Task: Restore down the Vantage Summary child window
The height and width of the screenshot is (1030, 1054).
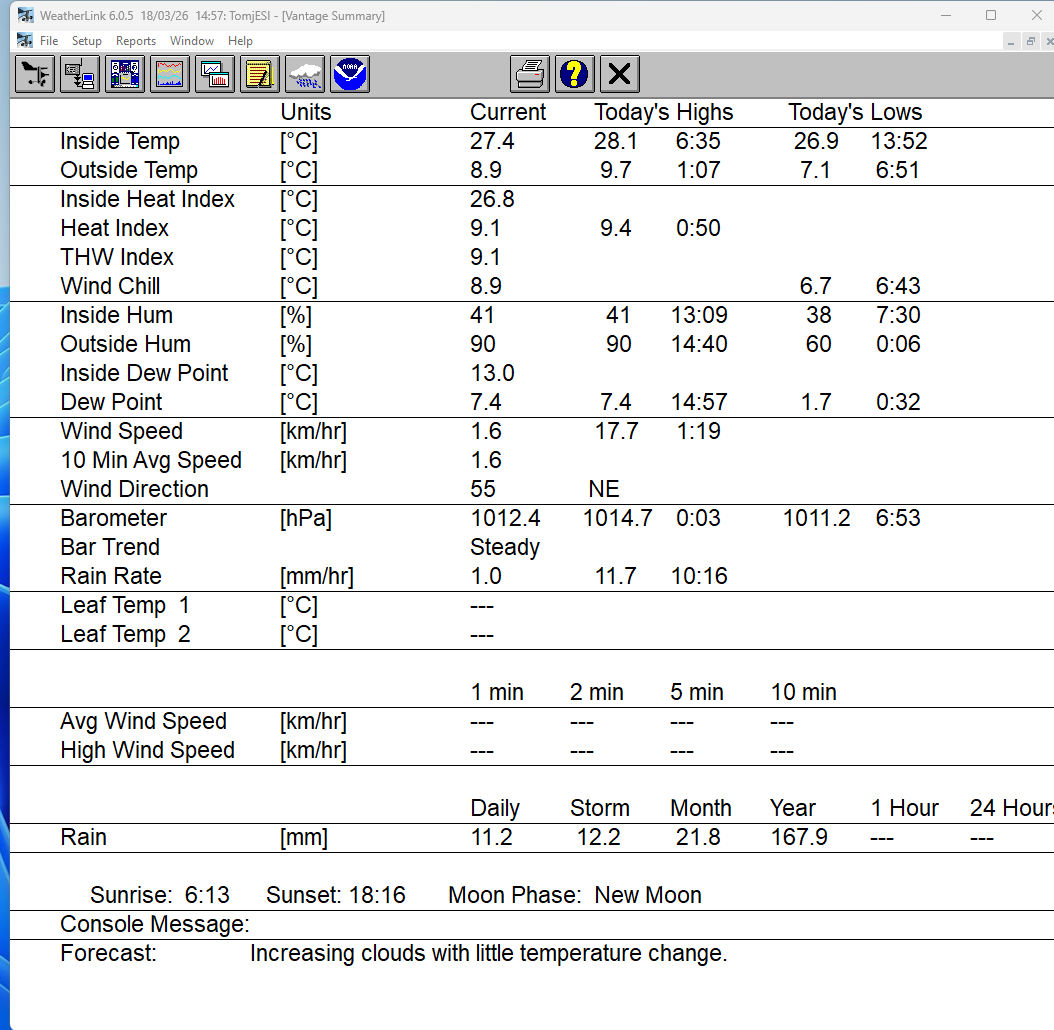Action: [x=1030, y=41]
